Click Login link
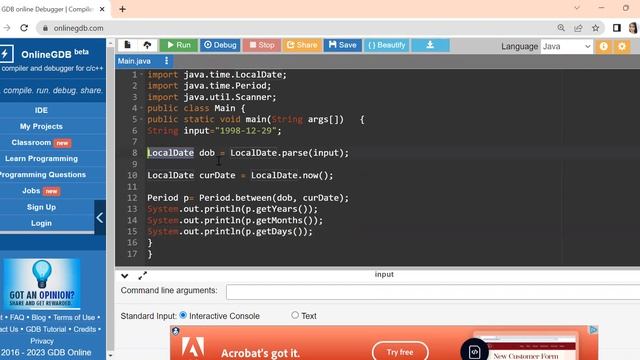This screenshot has height=360, width=640. tap(41, 223)
